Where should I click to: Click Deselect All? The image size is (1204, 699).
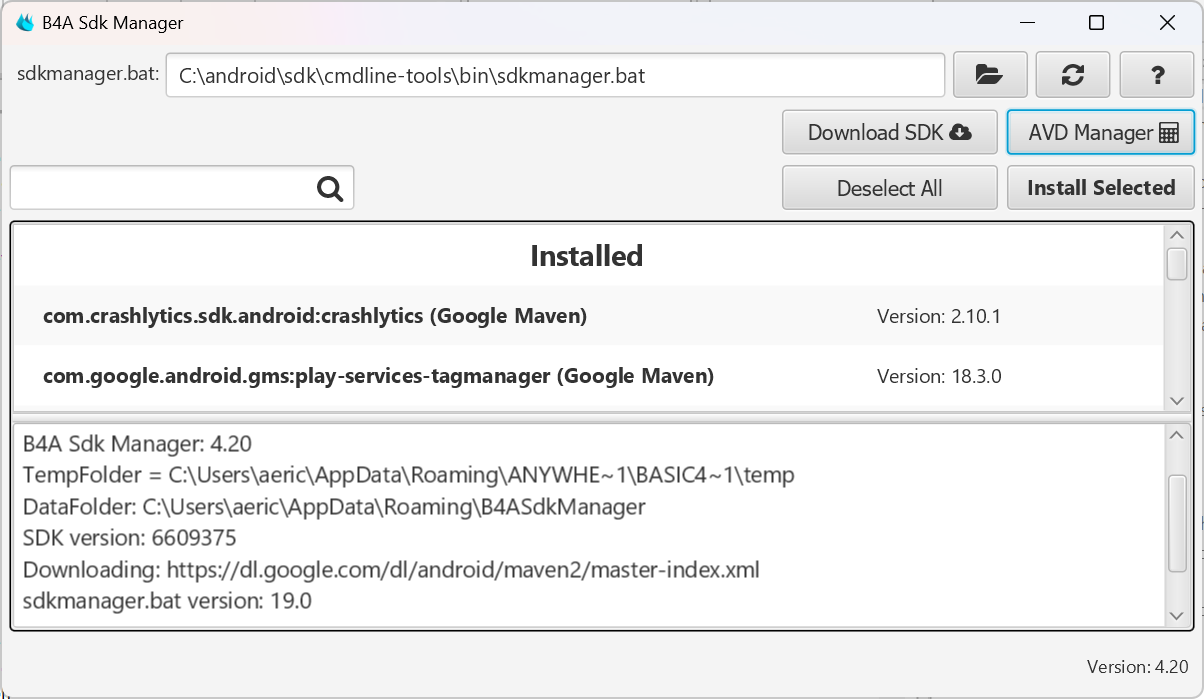(890, 188)
